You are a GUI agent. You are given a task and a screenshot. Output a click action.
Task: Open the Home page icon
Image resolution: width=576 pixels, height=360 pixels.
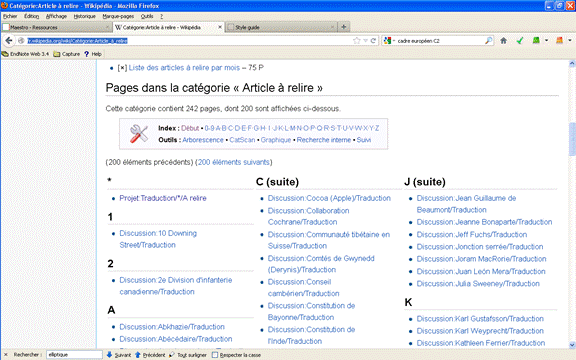[x=504, y=41]
